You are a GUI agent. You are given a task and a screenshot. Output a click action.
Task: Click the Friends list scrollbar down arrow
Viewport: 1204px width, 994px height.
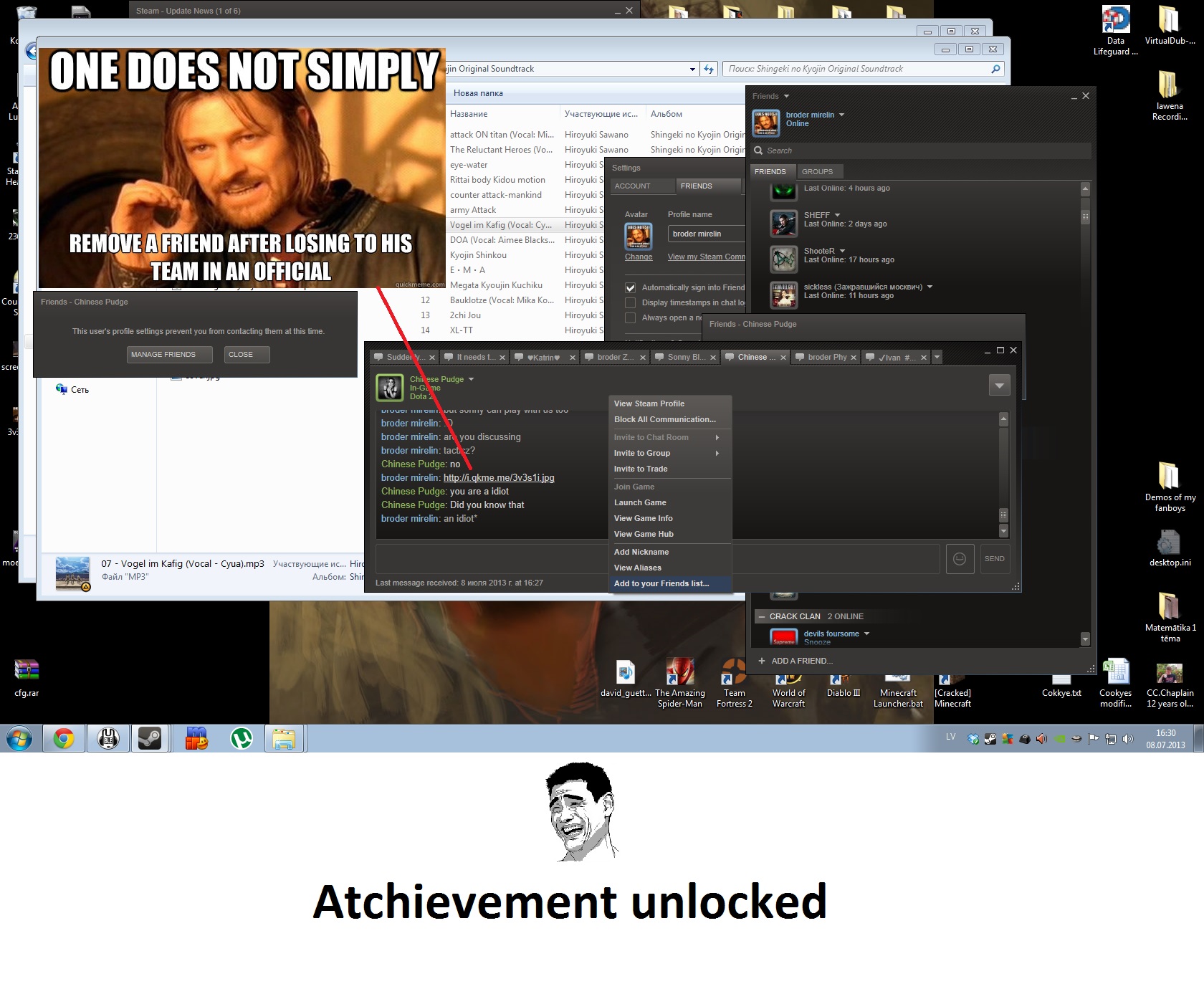1085,639
